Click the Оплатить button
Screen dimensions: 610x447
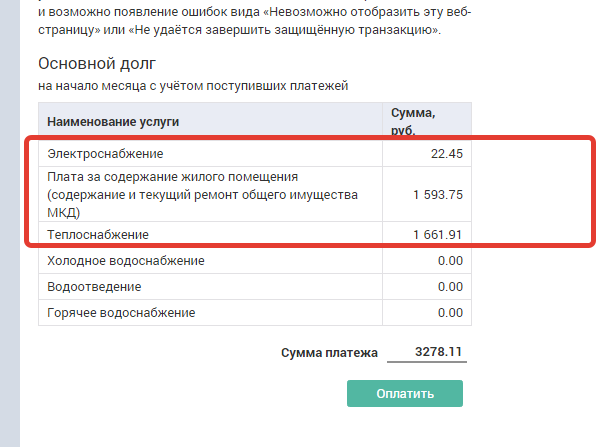(405, 393)
